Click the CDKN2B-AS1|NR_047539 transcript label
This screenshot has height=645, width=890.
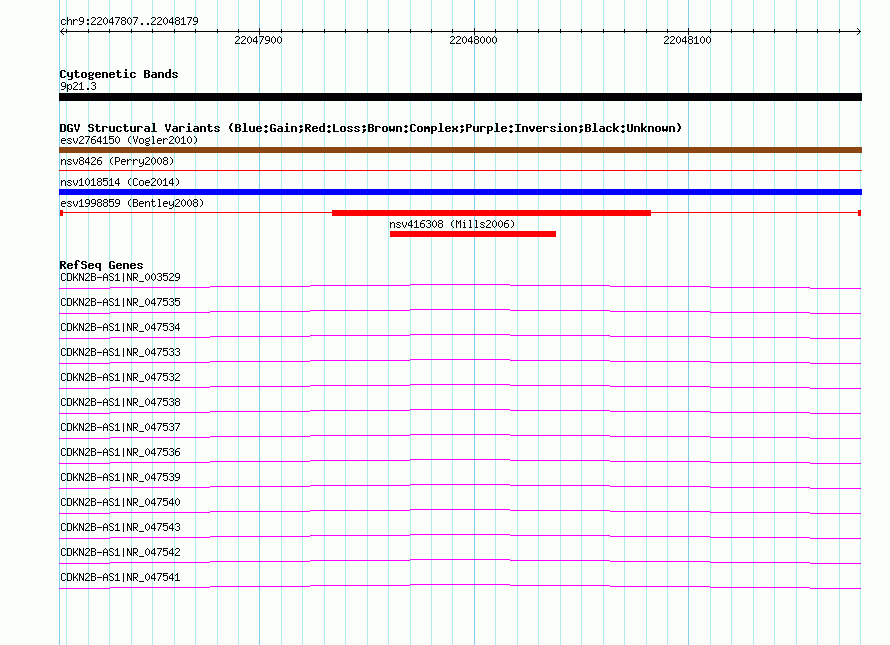[x=120, y=477]
